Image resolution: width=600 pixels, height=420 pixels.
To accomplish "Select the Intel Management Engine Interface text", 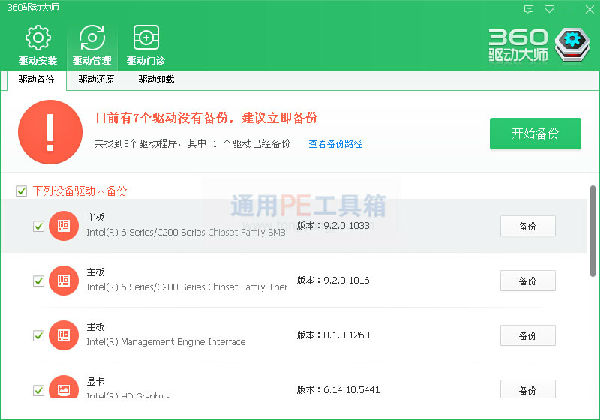I will point(166,342).
